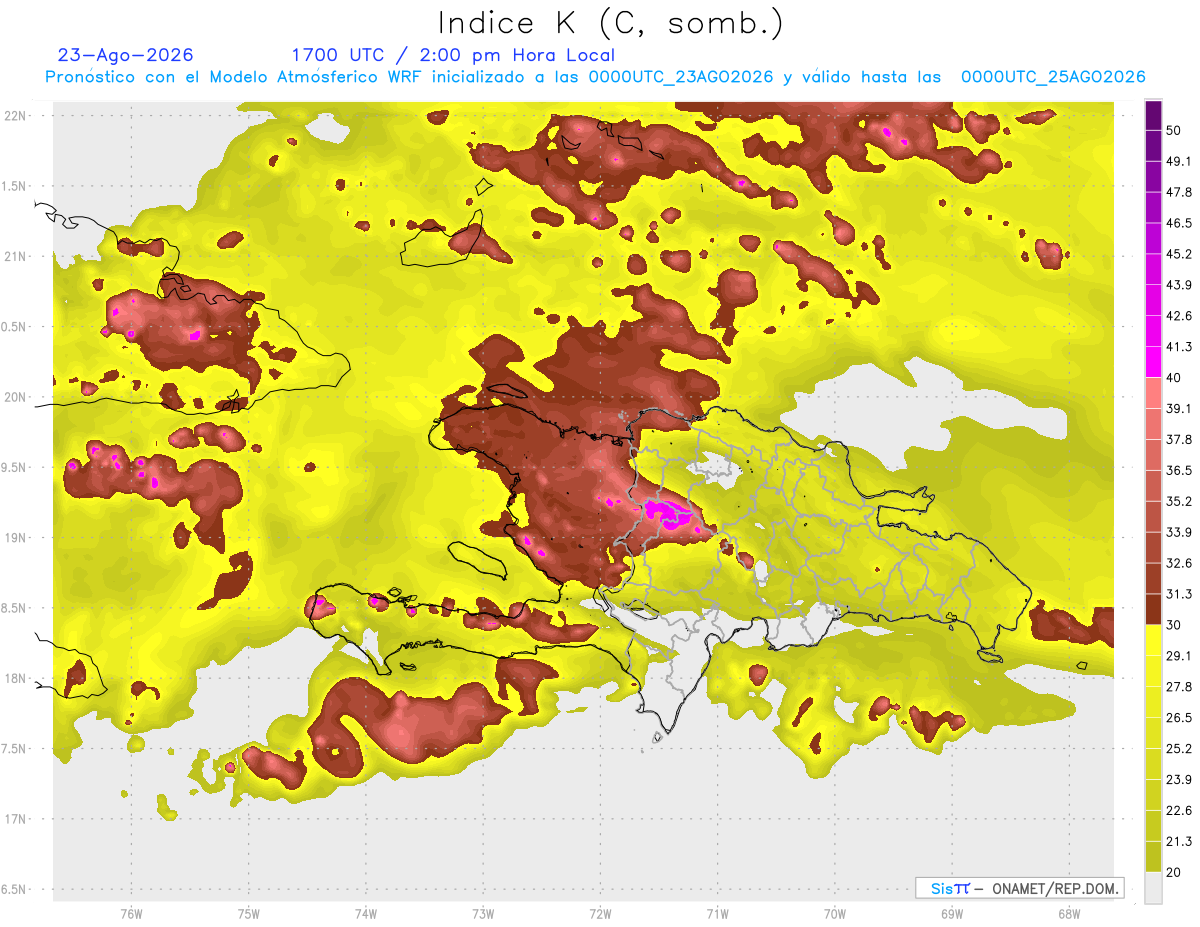Click the "73W" longitude label
1200x927 pixels.
point(483,913)
